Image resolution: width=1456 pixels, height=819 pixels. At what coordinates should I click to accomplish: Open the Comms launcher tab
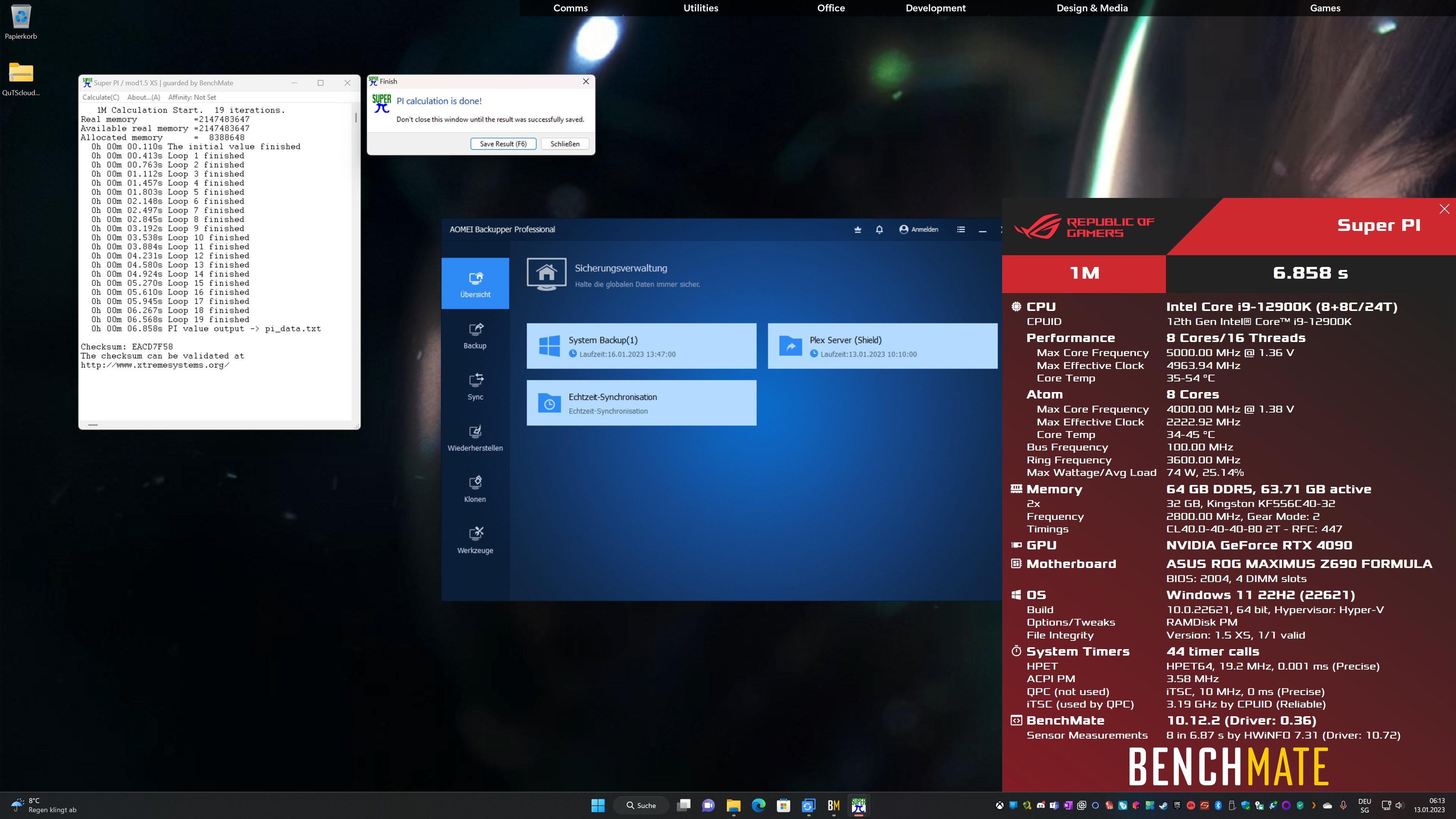[570, 8]
